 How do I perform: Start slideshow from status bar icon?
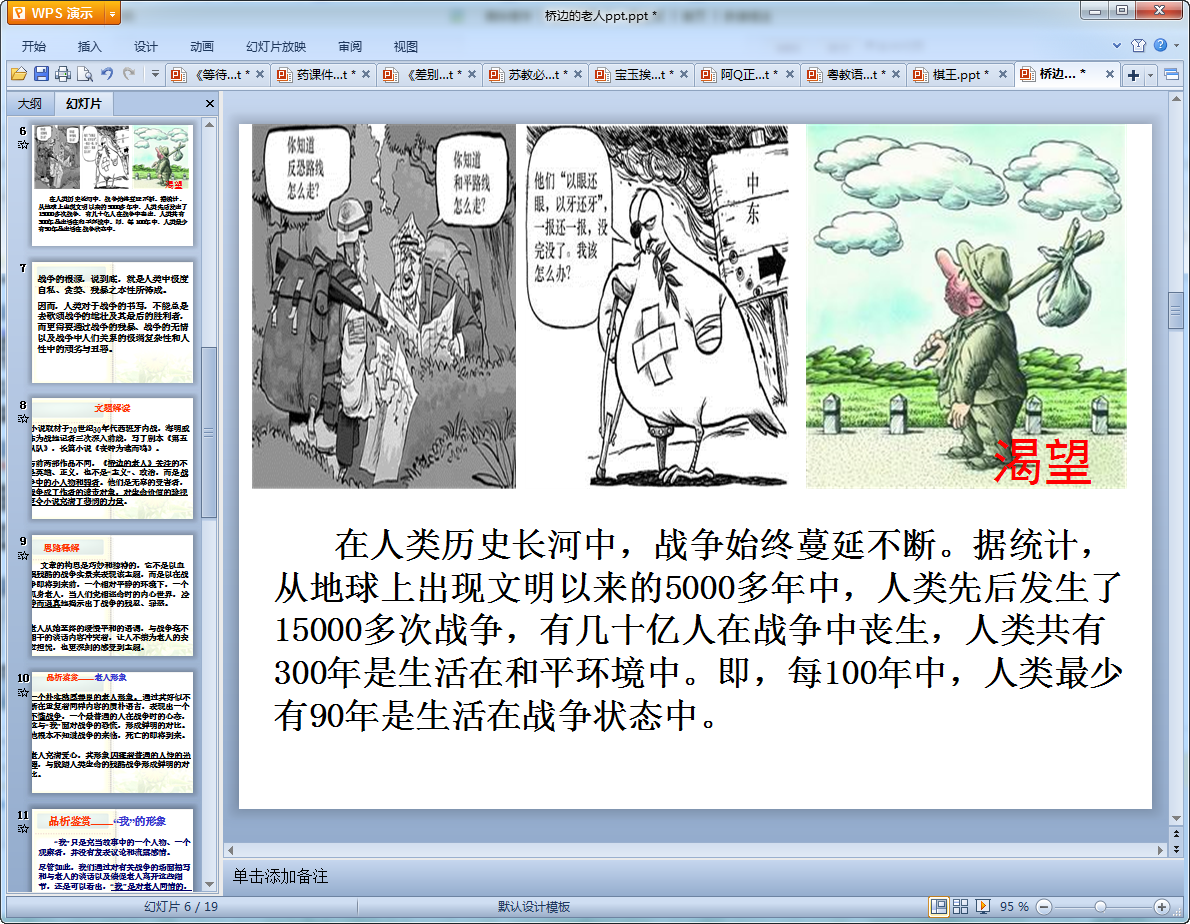pyautogui.click(x=982, y=907)
